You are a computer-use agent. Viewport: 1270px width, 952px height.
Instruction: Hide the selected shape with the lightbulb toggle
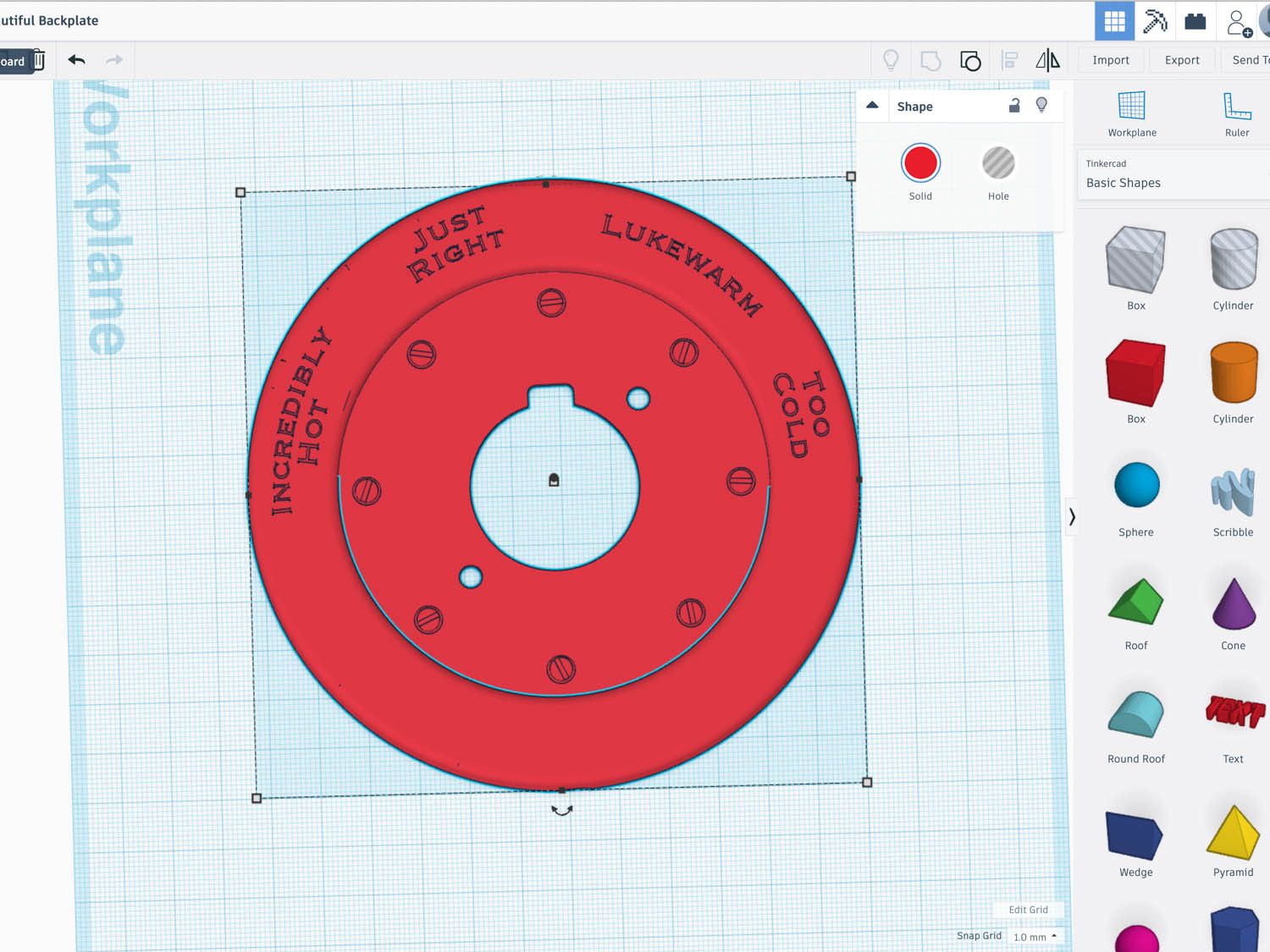click(1042, 106)
